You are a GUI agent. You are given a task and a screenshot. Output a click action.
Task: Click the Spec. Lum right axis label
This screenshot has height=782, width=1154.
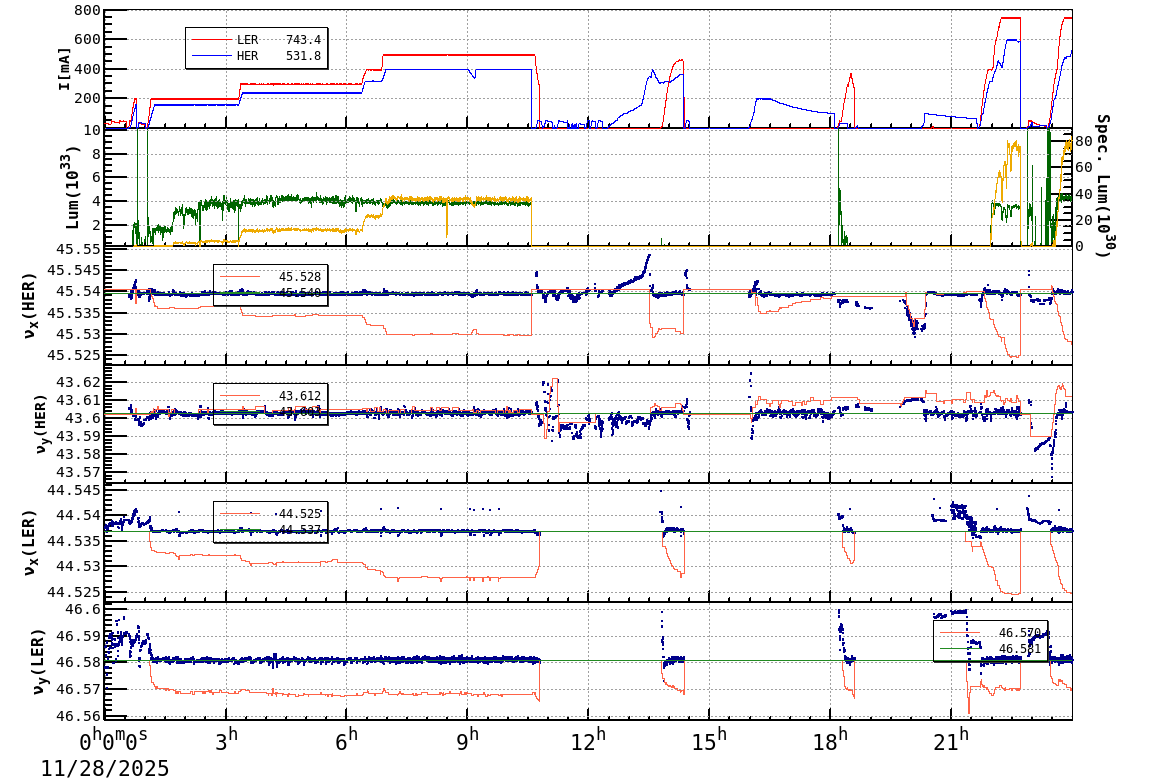1103,186
